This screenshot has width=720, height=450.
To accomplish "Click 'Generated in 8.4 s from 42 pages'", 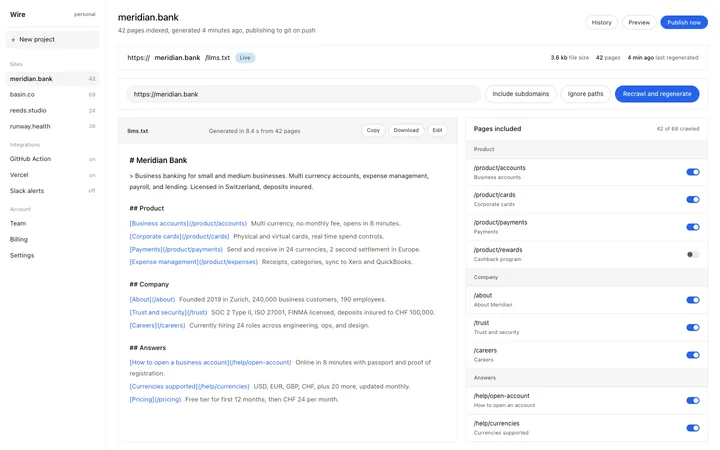I will coord(254,131).
